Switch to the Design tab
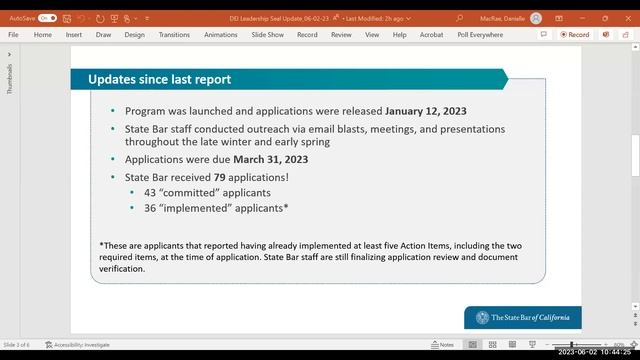This screenshot has width=640, height=360. pos(135,35)
